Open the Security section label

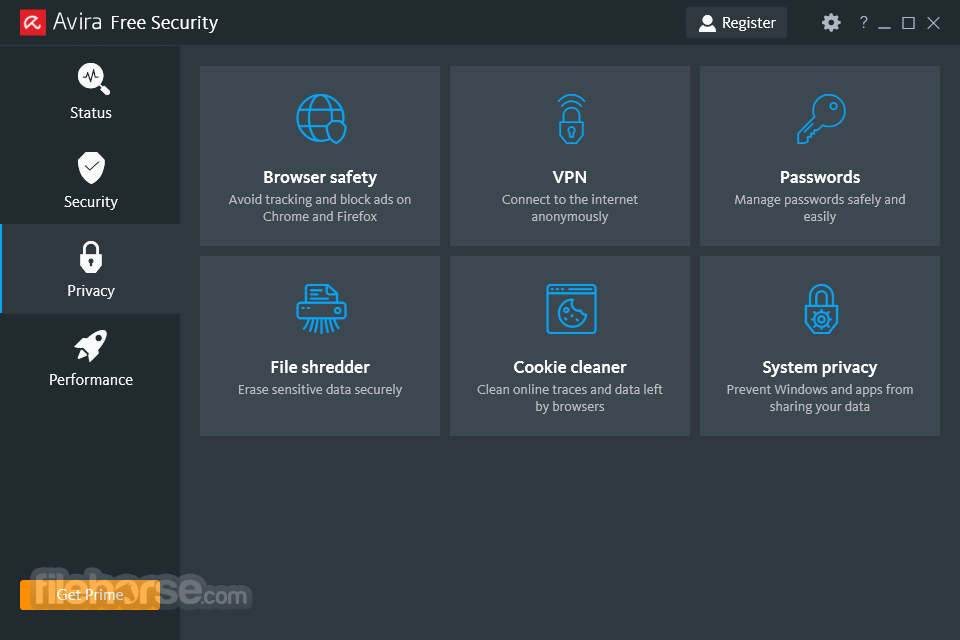pyautogui.click(x=91, y=202)
